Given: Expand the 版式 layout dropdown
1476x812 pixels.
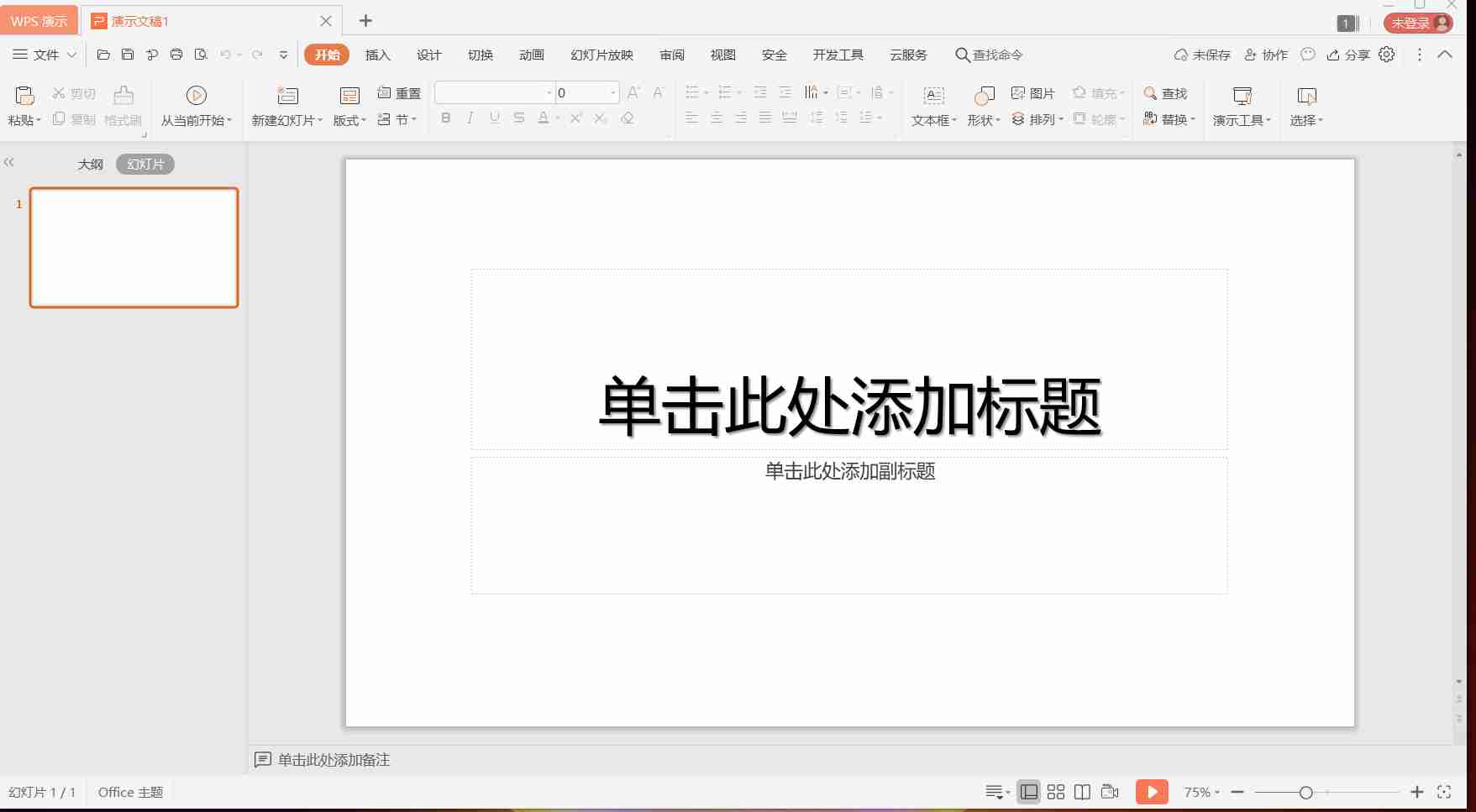Looking at the screenshot, I should [x=349, y=120].
